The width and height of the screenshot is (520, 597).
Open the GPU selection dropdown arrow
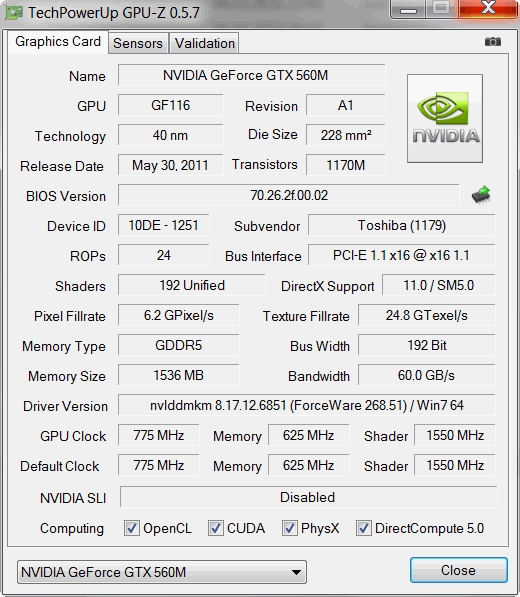[296, 572]
